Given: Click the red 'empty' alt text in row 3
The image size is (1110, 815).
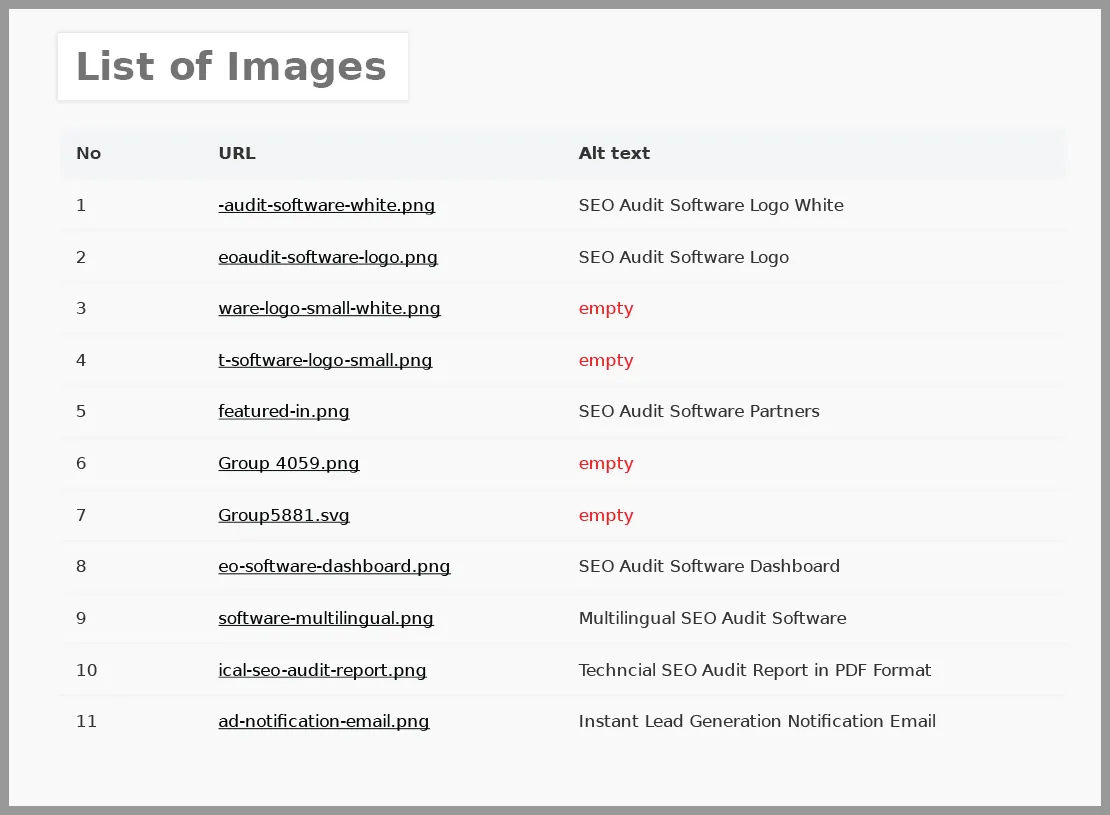Looking at the screenshot, I should [606, 309].
